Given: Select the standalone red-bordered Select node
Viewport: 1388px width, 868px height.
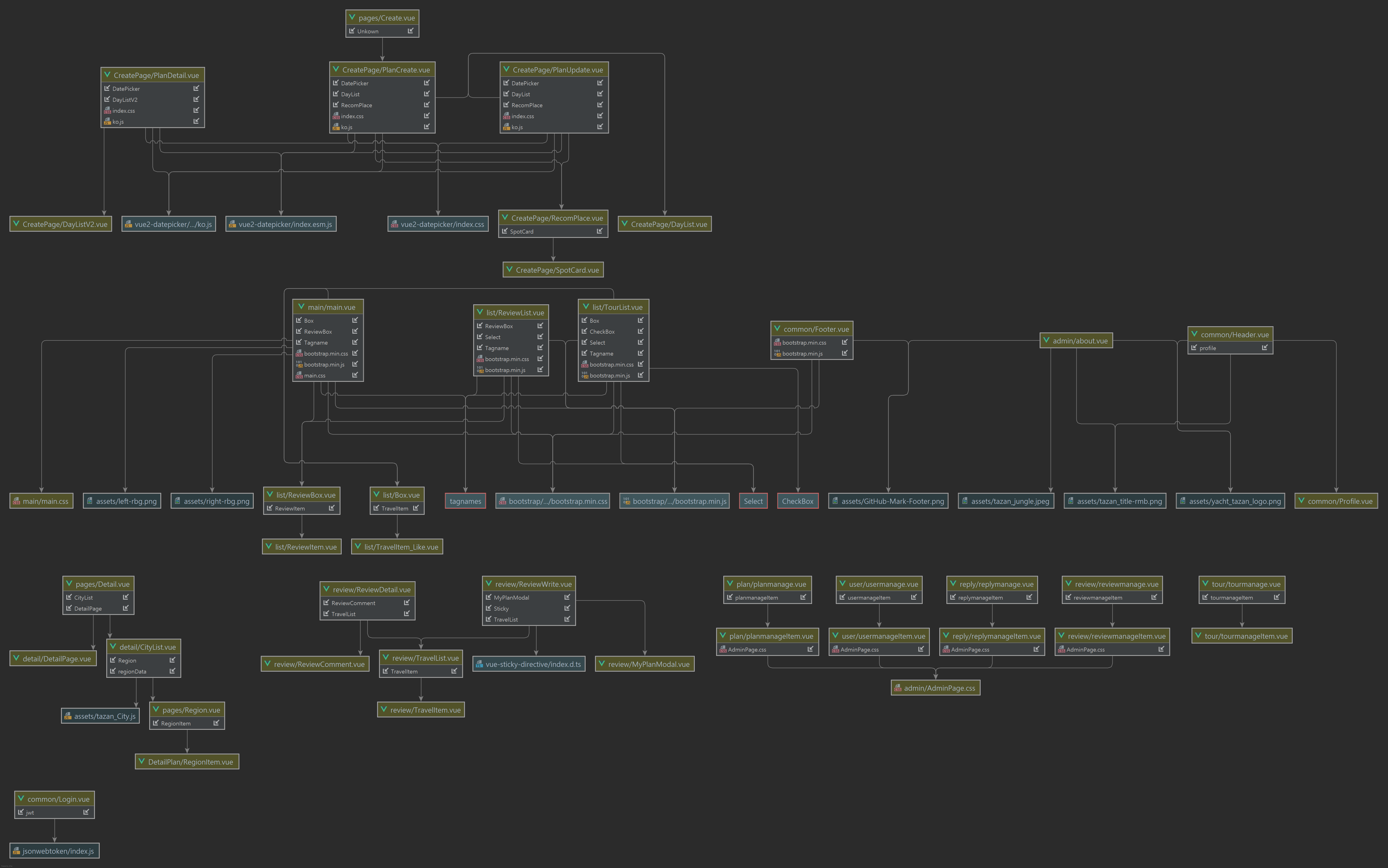Looking at the screenshot, I should [x=753, y=501].
